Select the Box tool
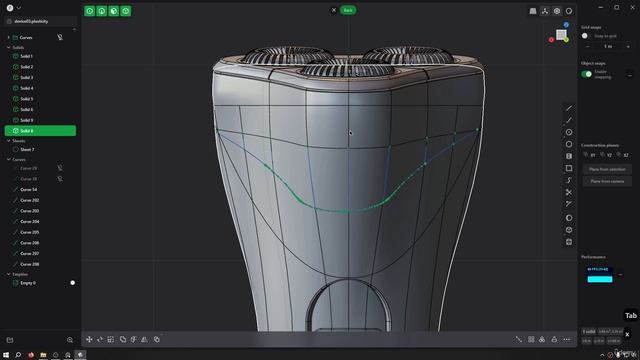640x360 pixels. click(569, 230)
